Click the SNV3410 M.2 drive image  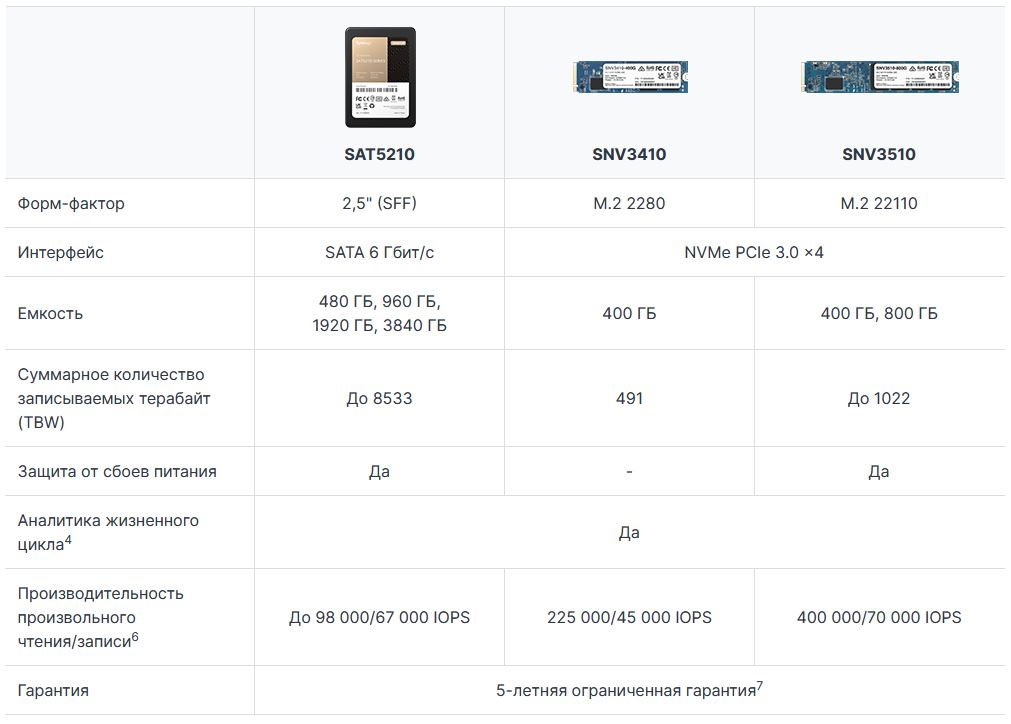pos(630,77)
